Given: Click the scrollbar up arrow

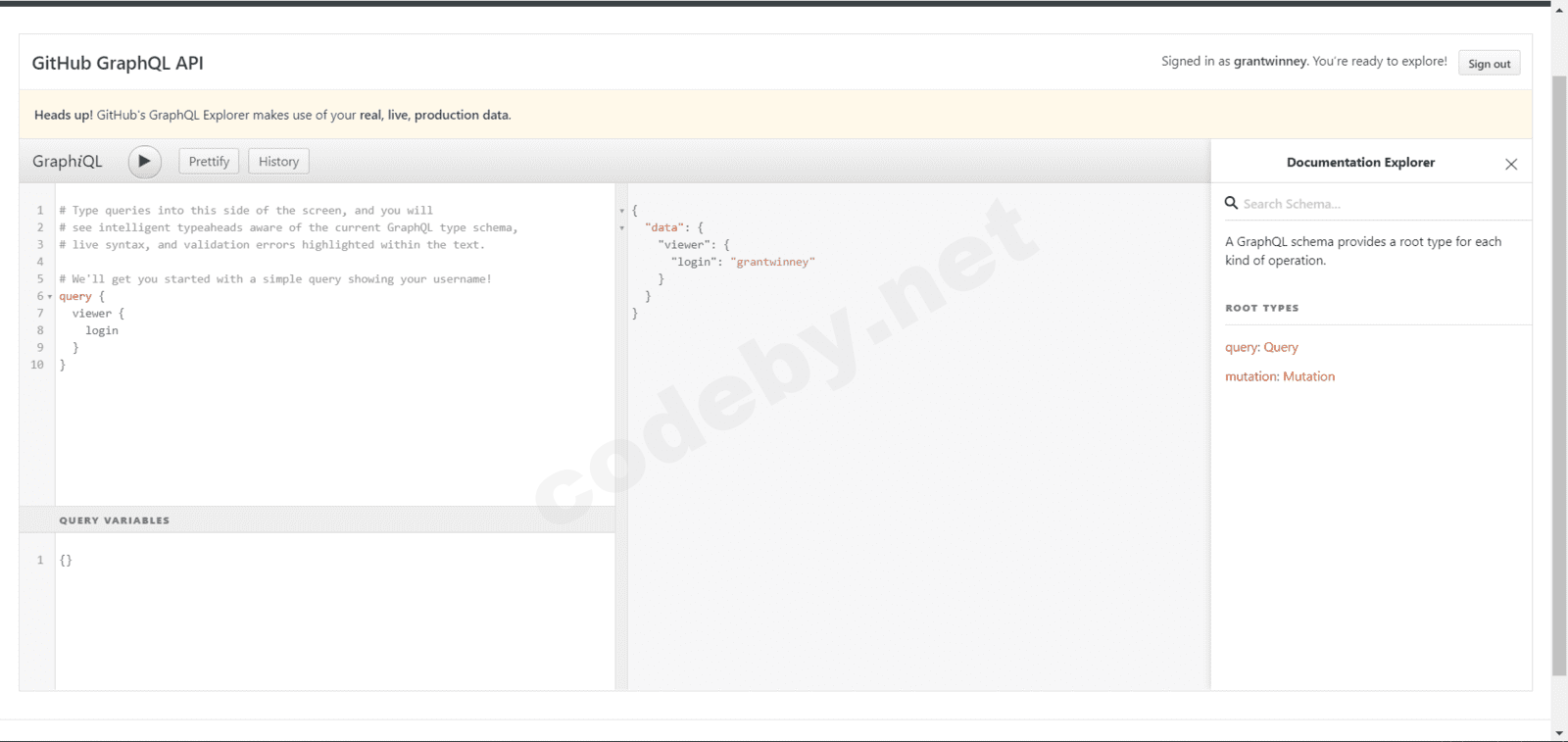Looking at the screenshot, I should 1559,10.
